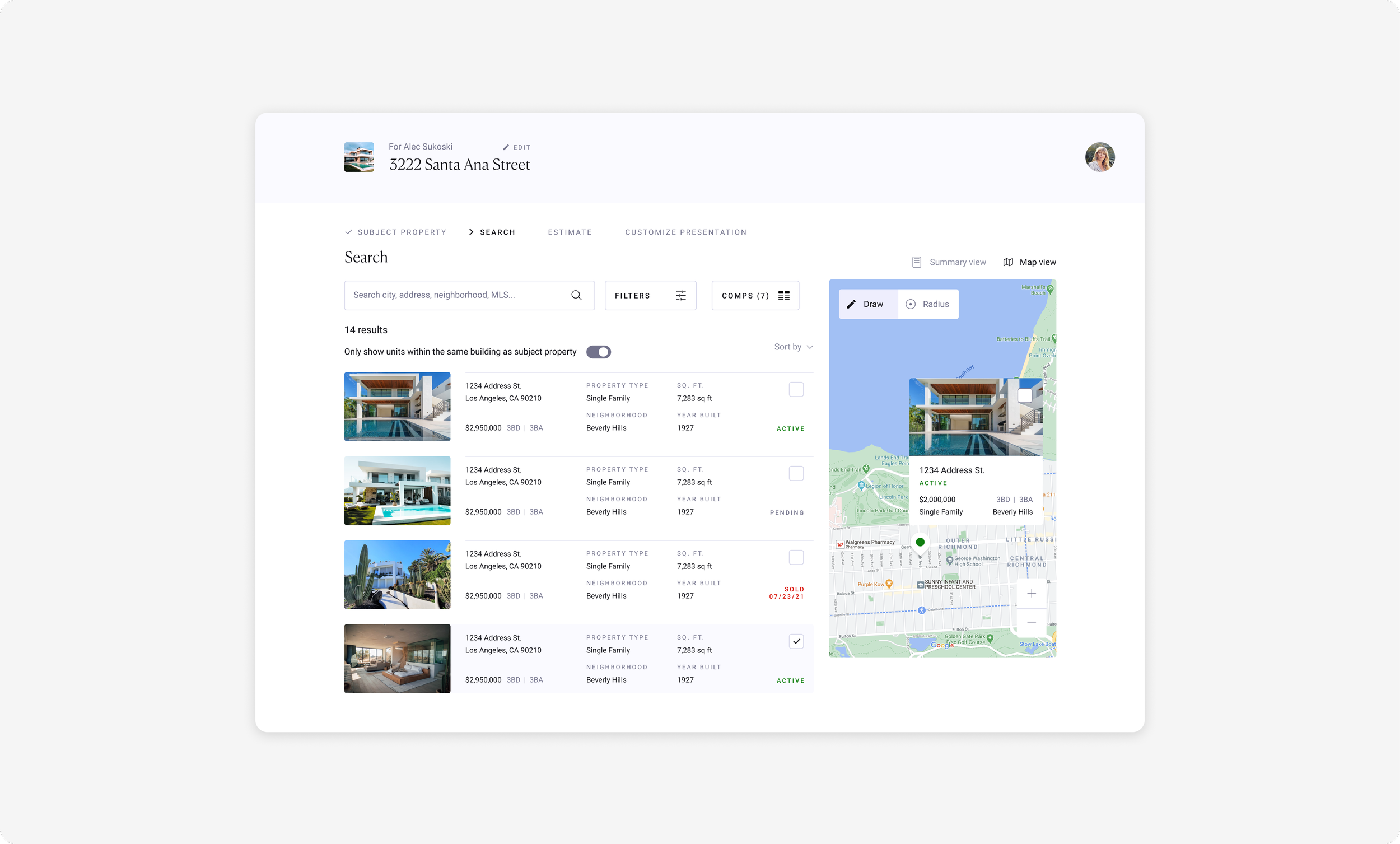Open the Filters sliders icon
This screenshot has height=844, width=1400.
pyautogui.click(x=681, y=296)
